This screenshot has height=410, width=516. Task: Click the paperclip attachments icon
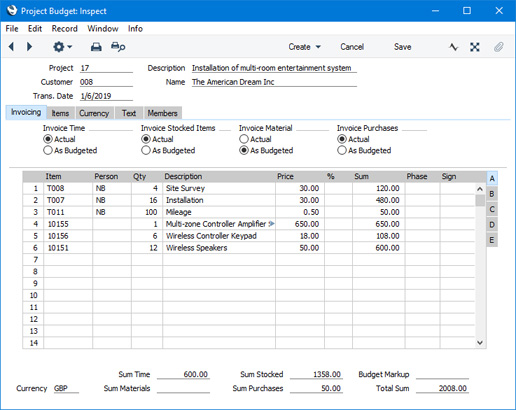(x=498, y=47)
